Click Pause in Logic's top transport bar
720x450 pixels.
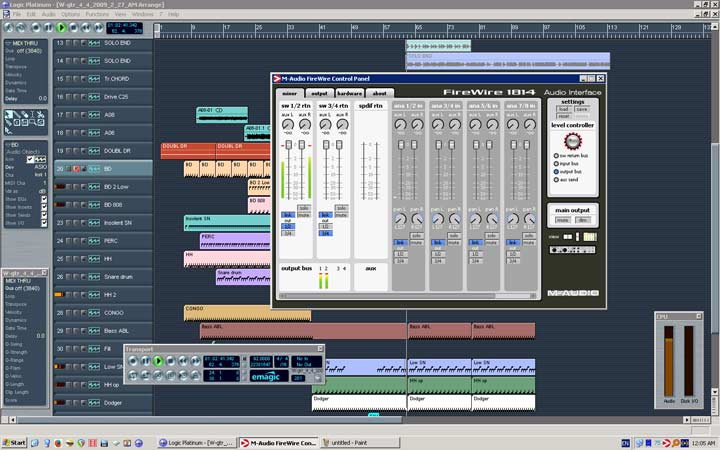(48, 28)
